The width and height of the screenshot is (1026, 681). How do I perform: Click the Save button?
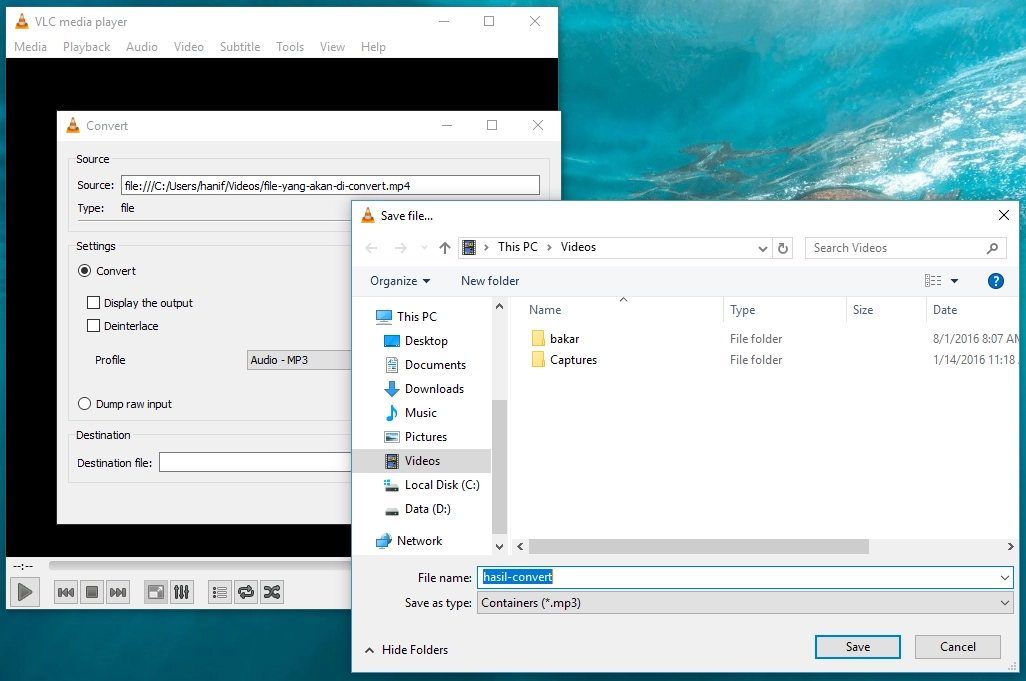[x=858, y=647]
